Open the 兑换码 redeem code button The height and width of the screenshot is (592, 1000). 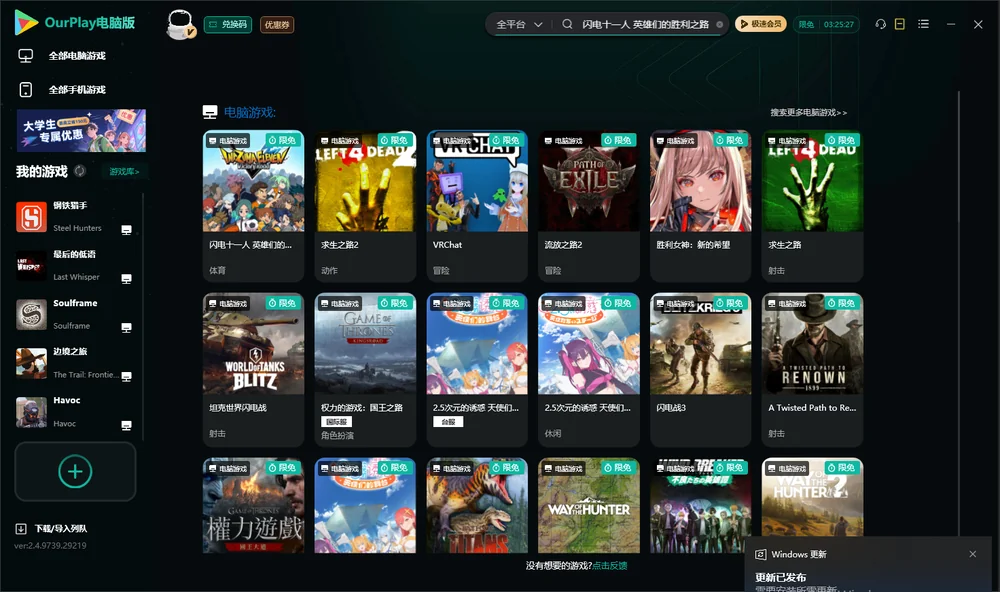(x=228, y=25)
